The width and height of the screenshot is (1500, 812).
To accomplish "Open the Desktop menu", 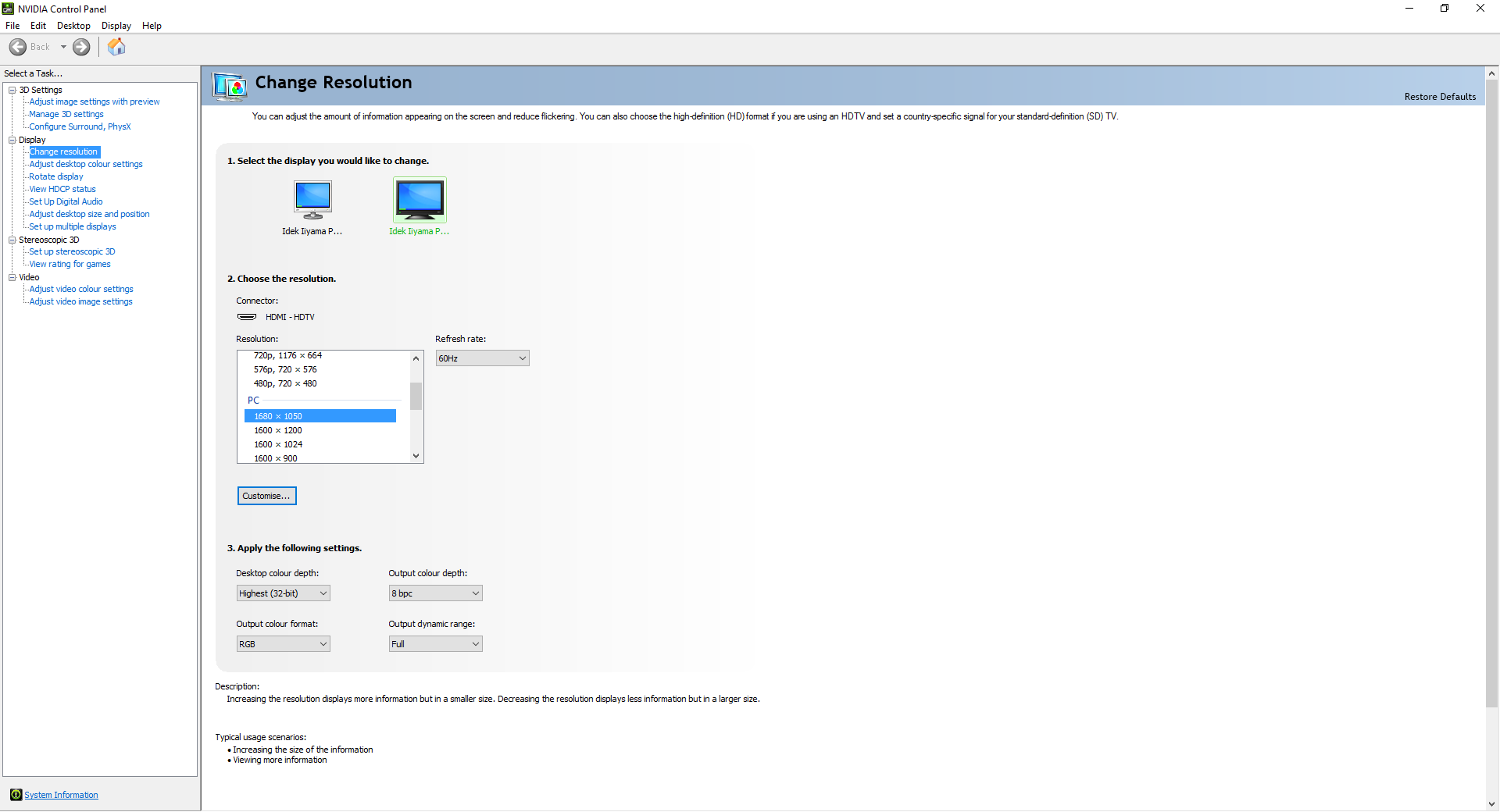I will point(73,26).
